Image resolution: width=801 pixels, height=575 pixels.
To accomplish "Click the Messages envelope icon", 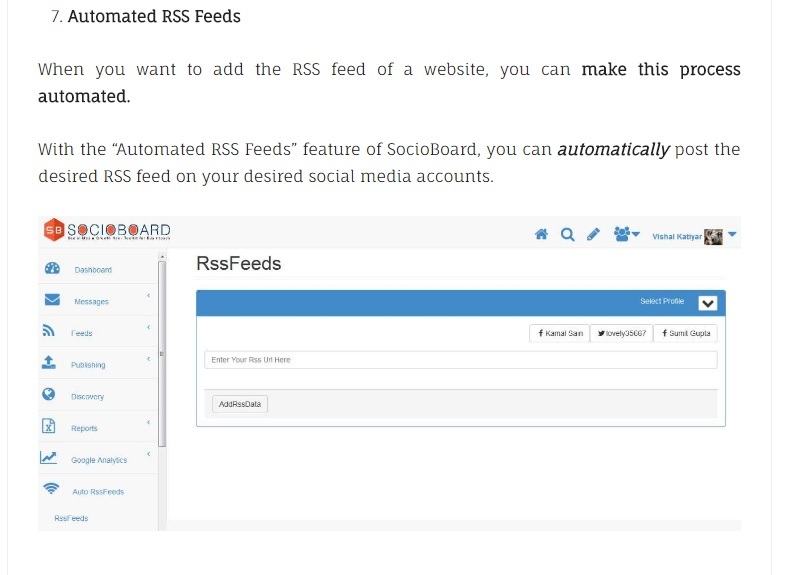I will (52, 299).
